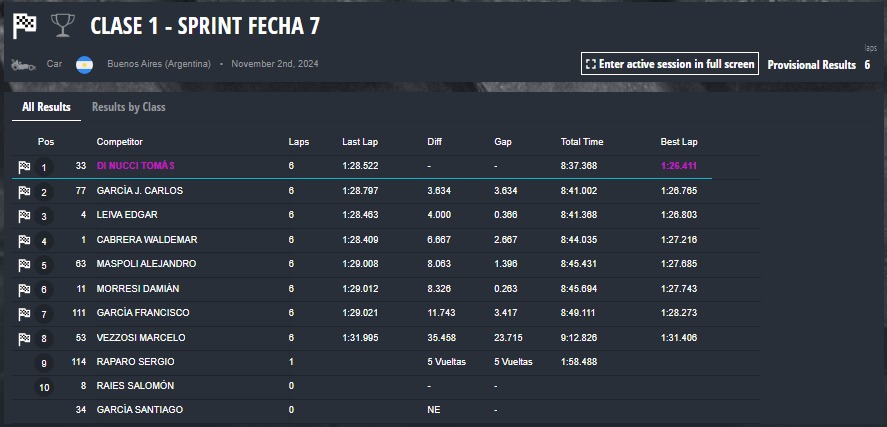The width and height of the screenshot is (887, 427).
Task: Click the race car icon next to Car
Action: point(23,64)
